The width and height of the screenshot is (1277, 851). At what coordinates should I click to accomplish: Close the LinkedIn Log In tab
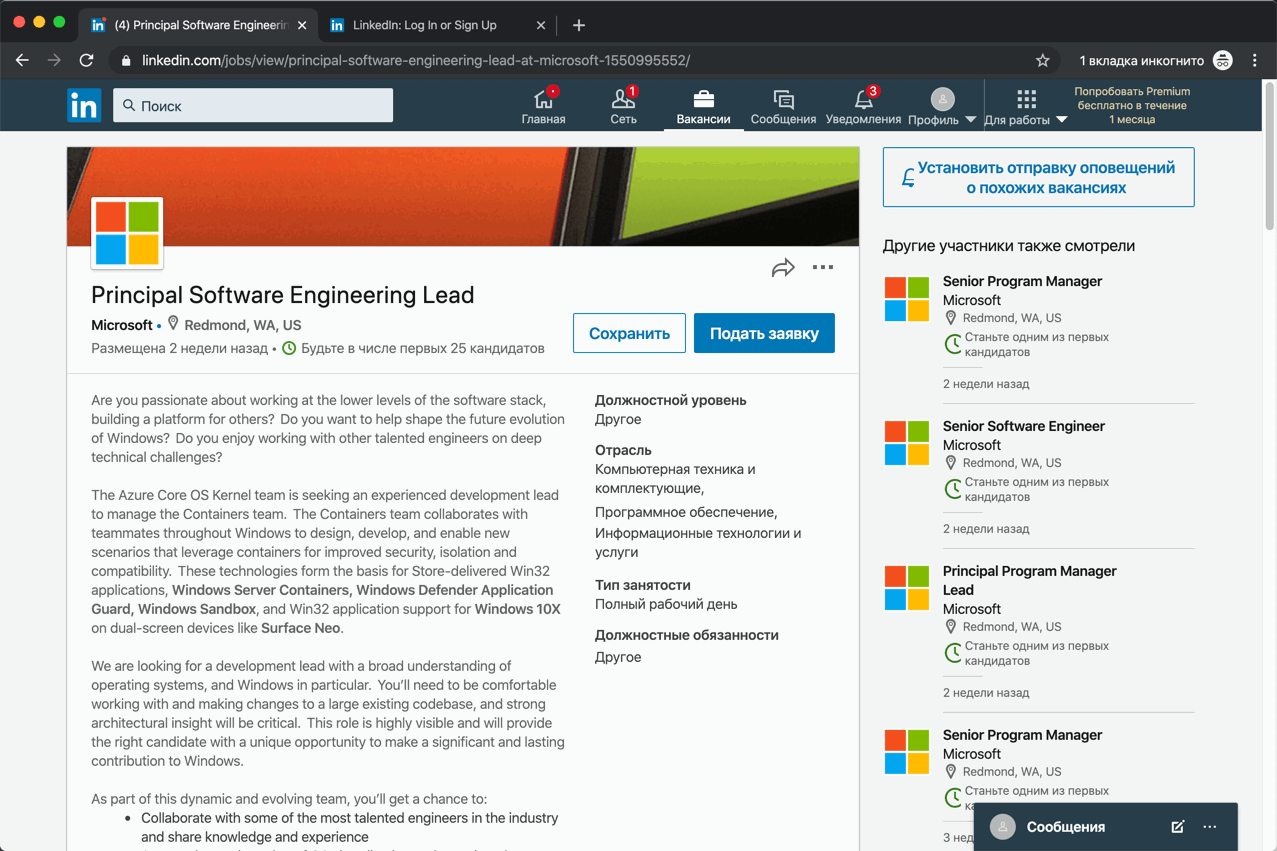tap(541, 25)
